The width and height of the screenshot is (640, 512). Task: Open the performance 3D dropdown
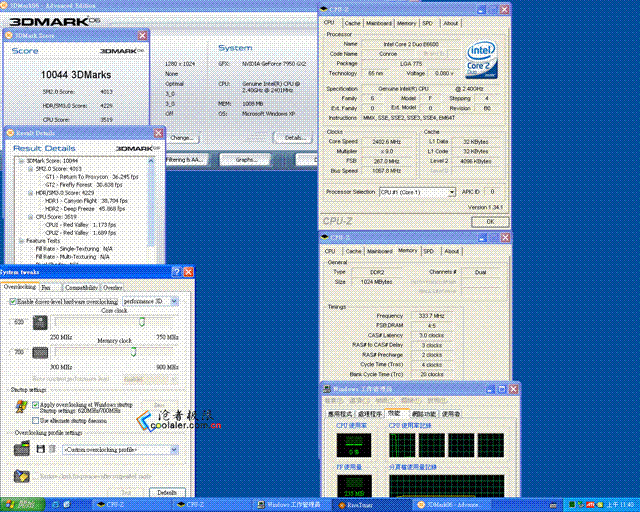point(150,301)
